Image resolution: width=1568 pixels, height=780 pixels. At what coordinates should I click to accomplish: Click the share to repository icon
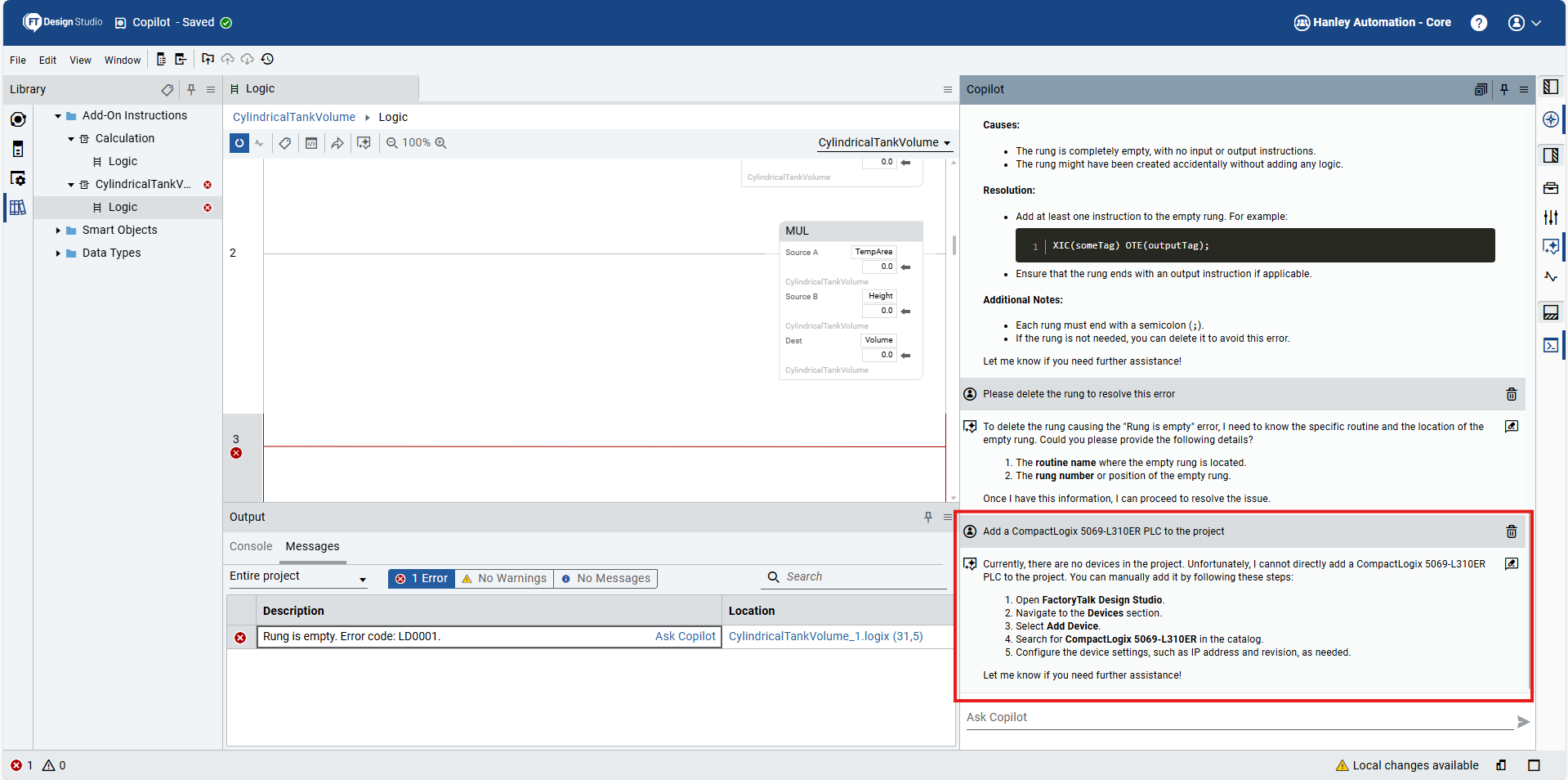point(208,59)
